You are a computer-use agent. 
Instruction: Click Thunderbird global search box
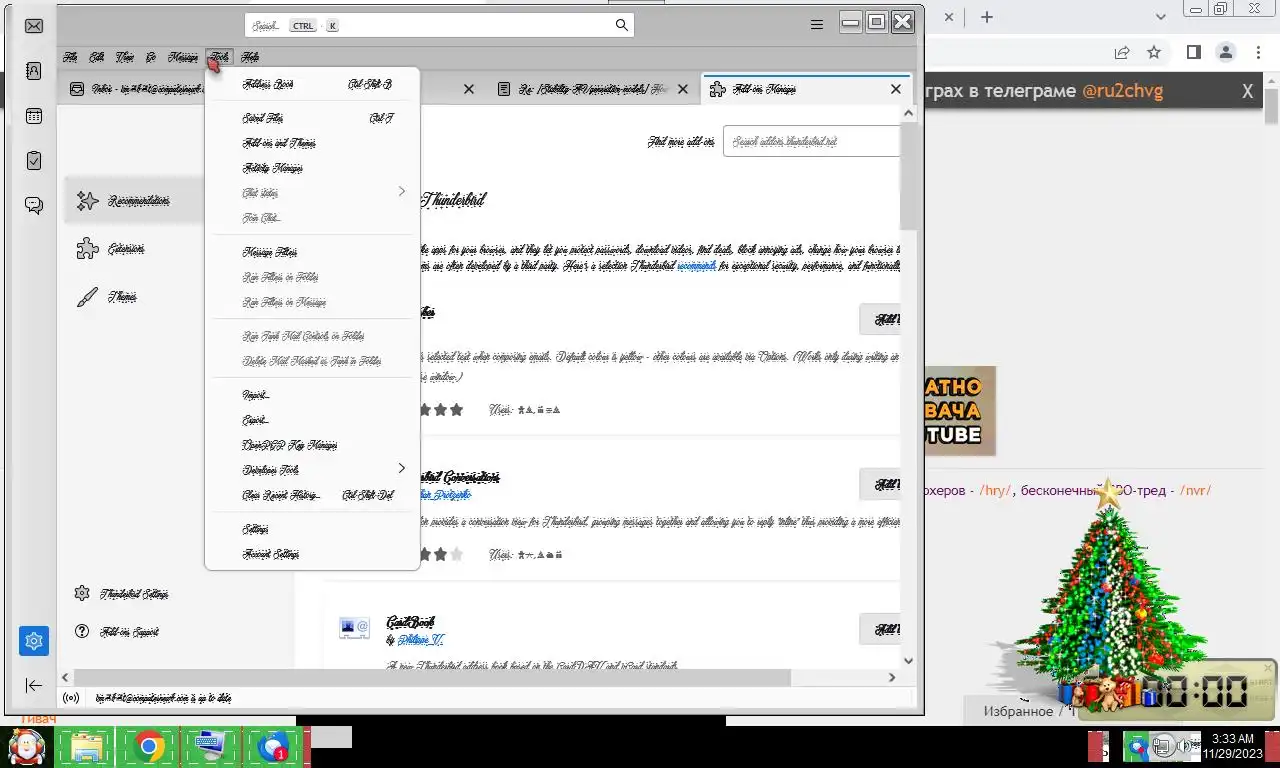[x=439, y=25]
